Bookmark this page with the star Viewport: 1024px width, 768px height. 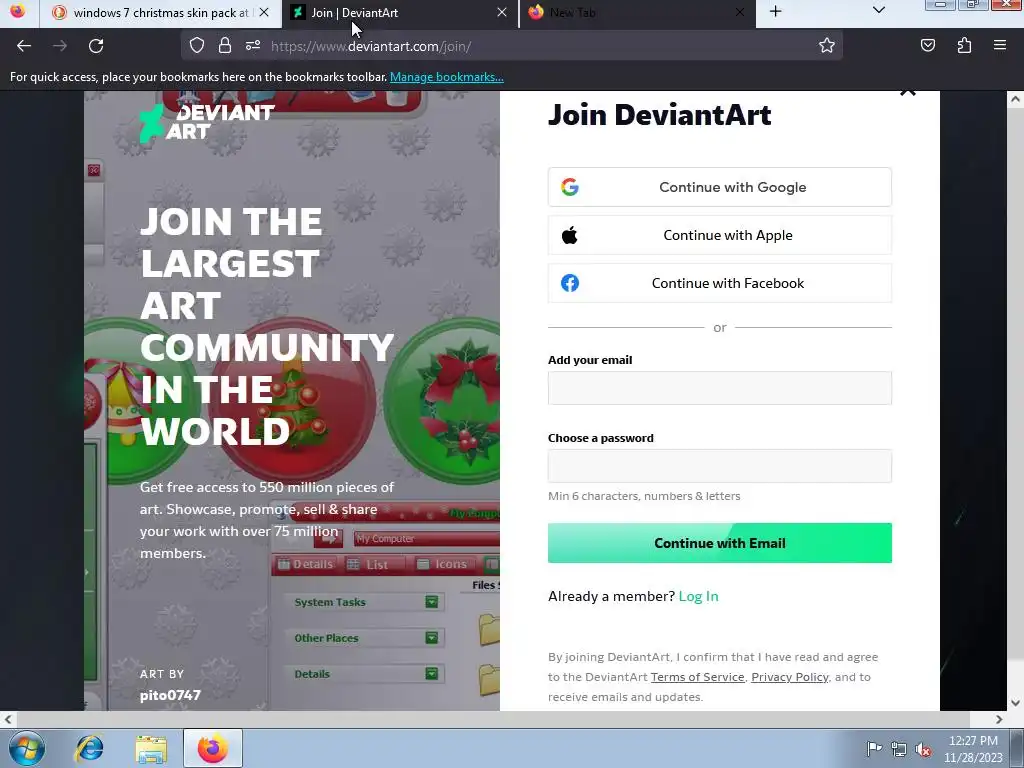[x=827, y=46]
